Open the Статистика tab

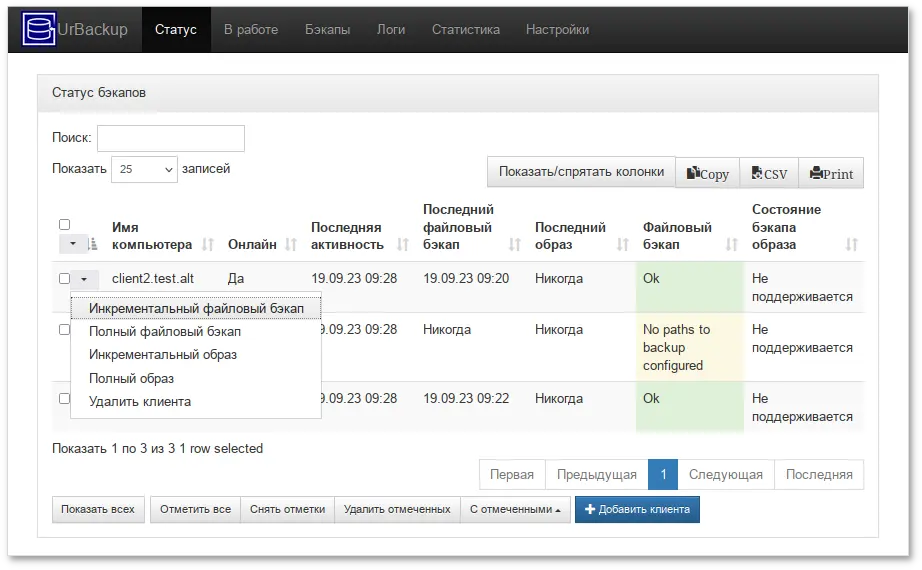point(466,29)
